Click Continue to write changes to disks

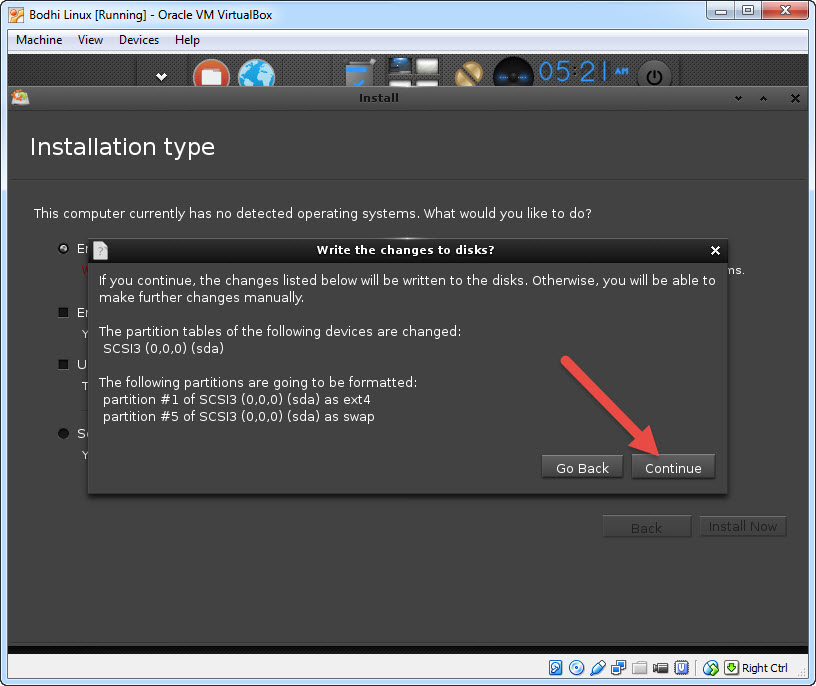click(x=673, y=467)
